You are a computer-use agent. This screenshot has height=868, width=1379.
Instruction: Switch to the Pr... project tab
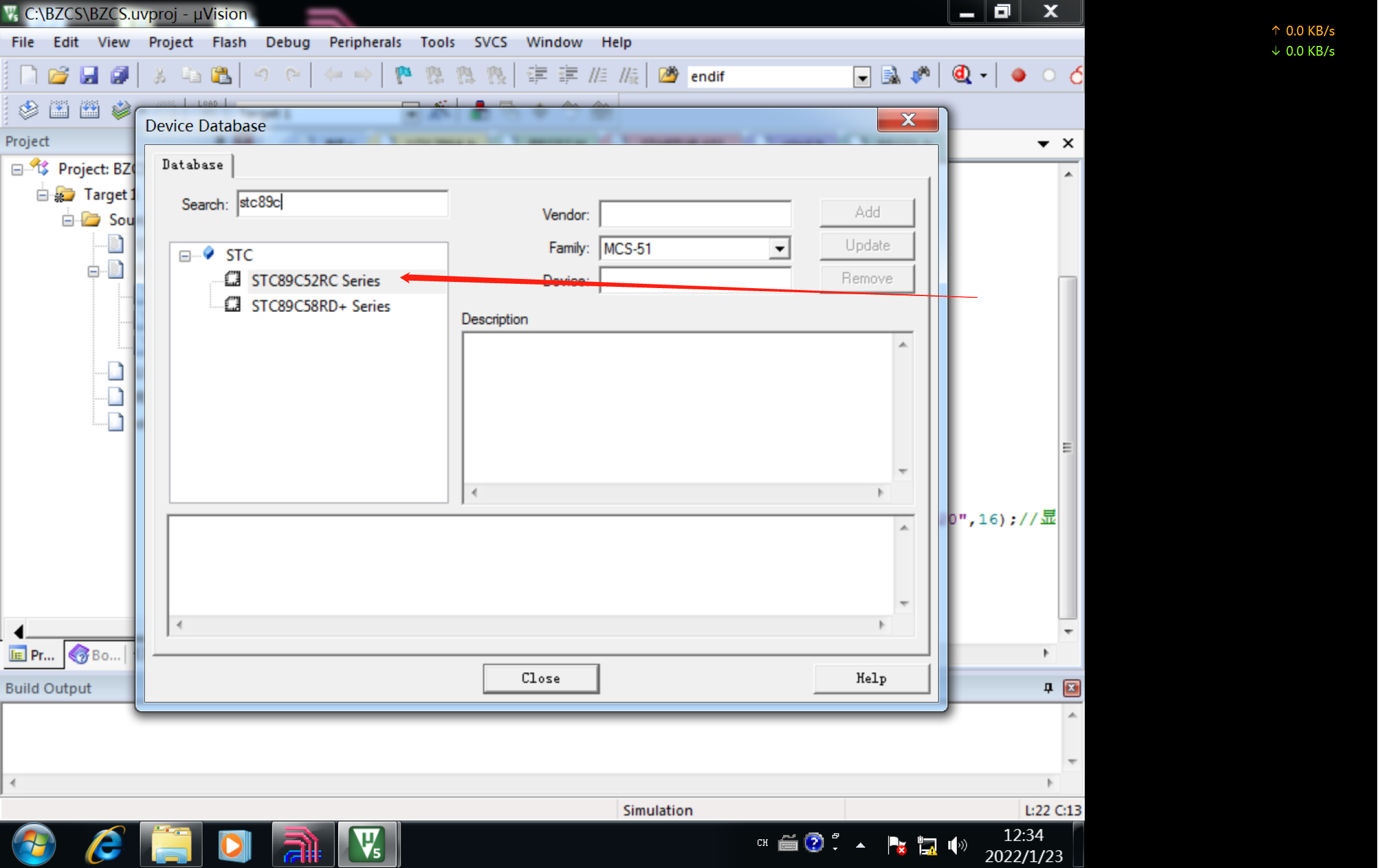click(34, 655)
